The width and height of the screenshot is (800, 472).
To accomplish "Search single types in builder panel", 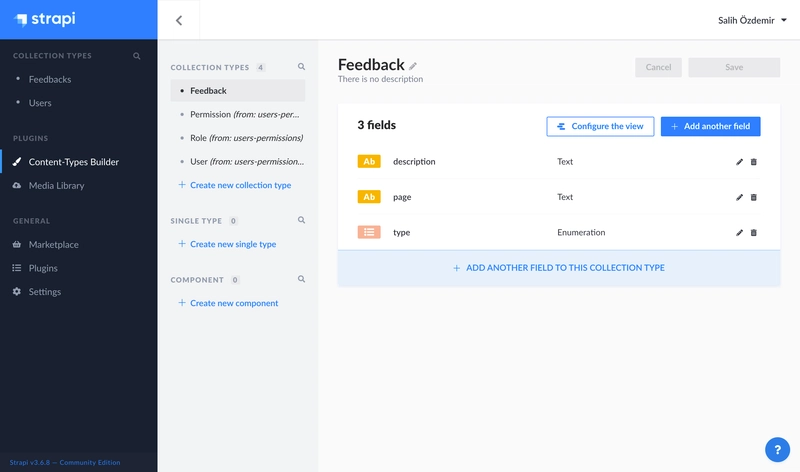I will [x=302, y=220].
